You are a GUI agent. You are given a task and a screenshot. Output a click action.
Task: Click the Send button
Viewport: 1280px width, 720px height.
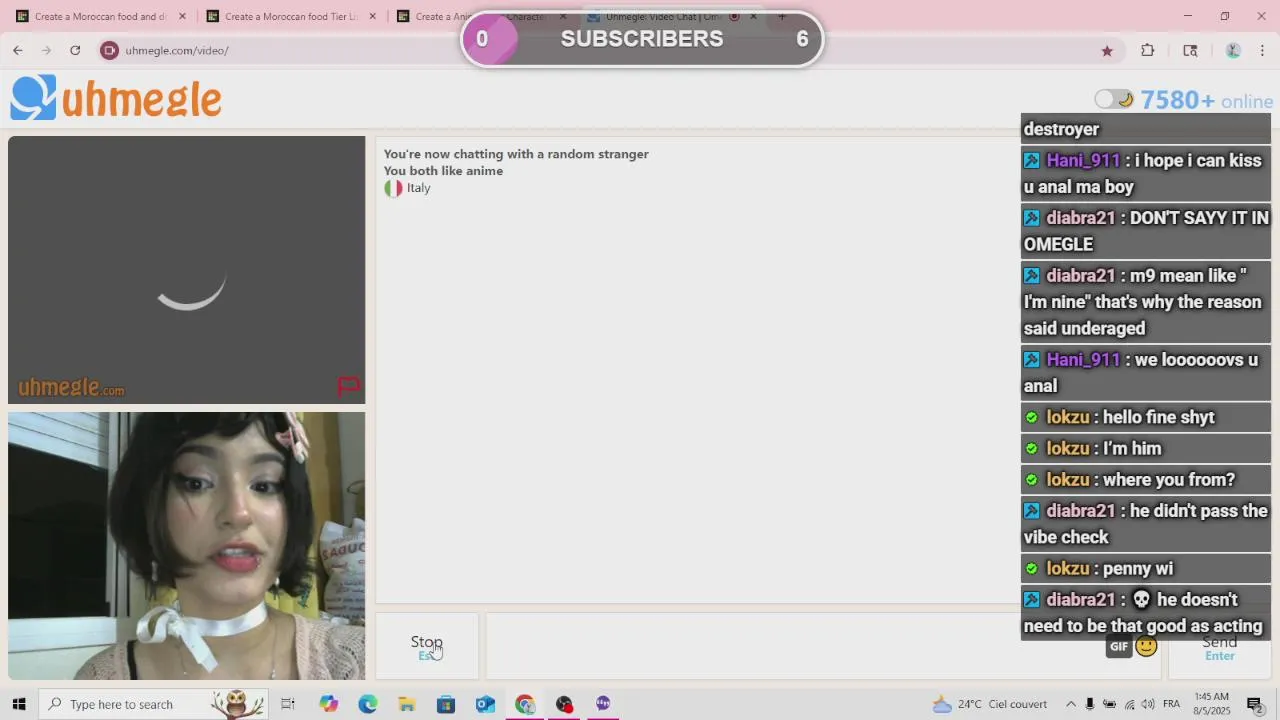1219,648
